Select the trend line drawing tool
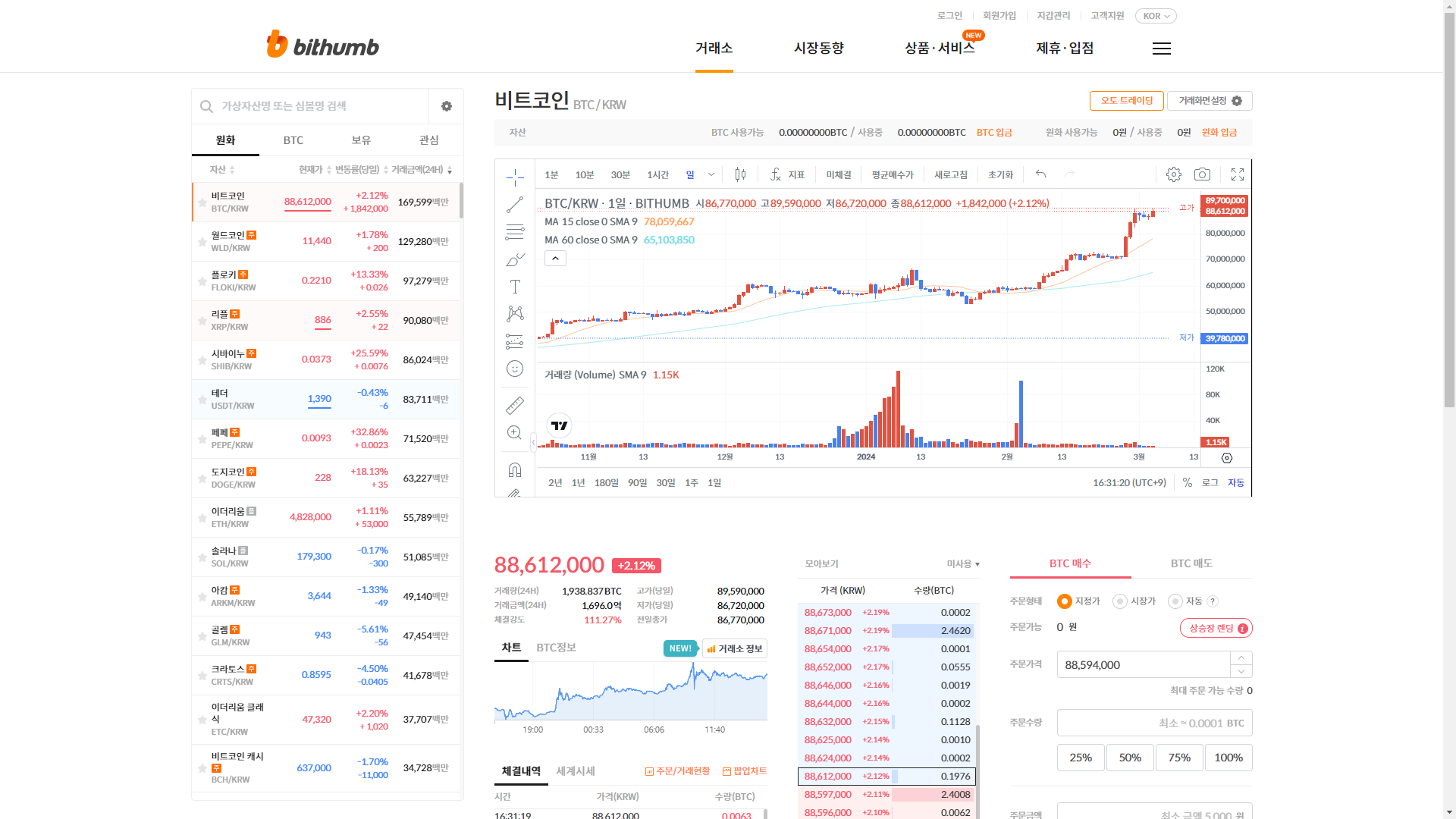The image size is (1456, 819). (515, 205)
